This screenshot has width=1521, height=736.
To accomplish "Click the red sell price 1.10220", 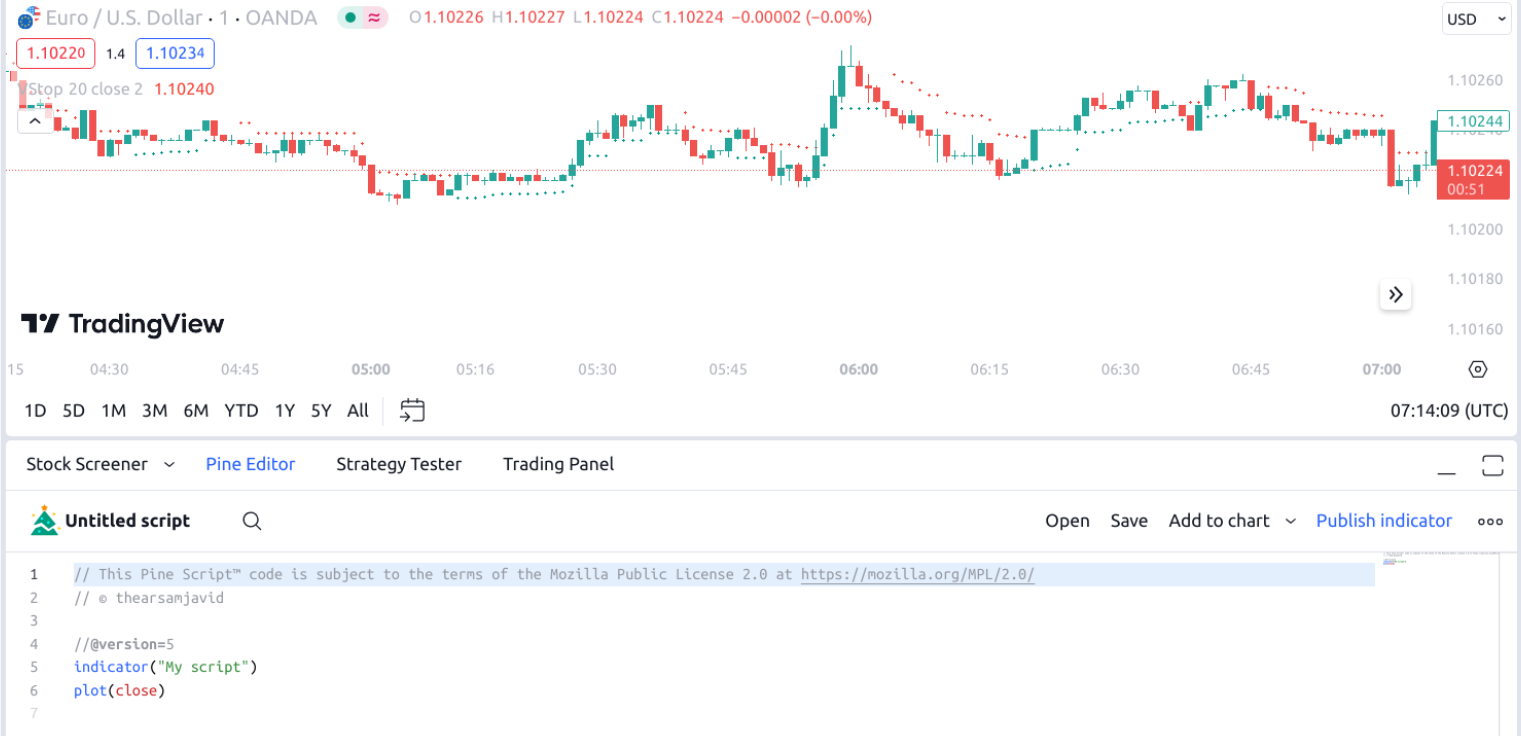I will point(56,53).
